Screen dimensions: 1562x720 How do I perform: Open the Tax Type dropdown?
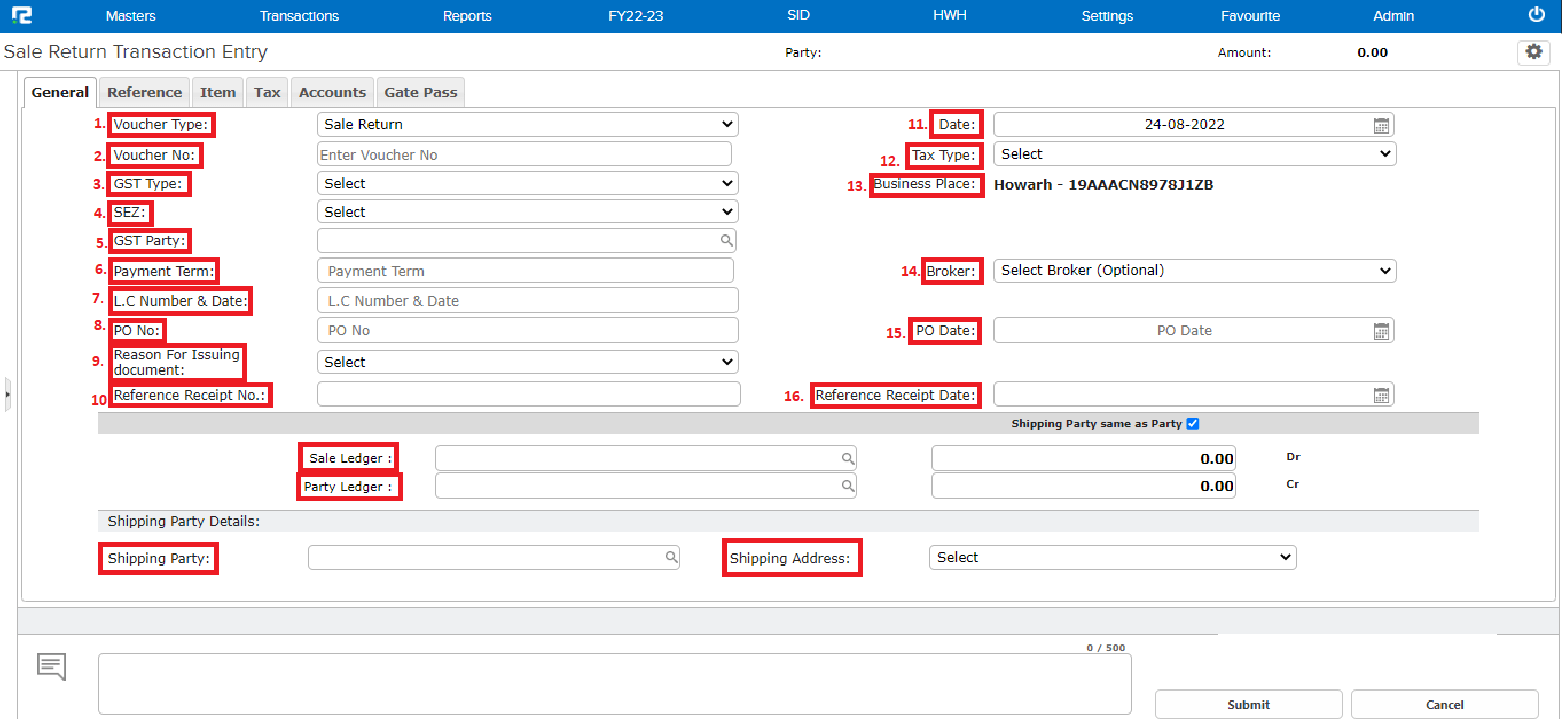click(1195, 154)
